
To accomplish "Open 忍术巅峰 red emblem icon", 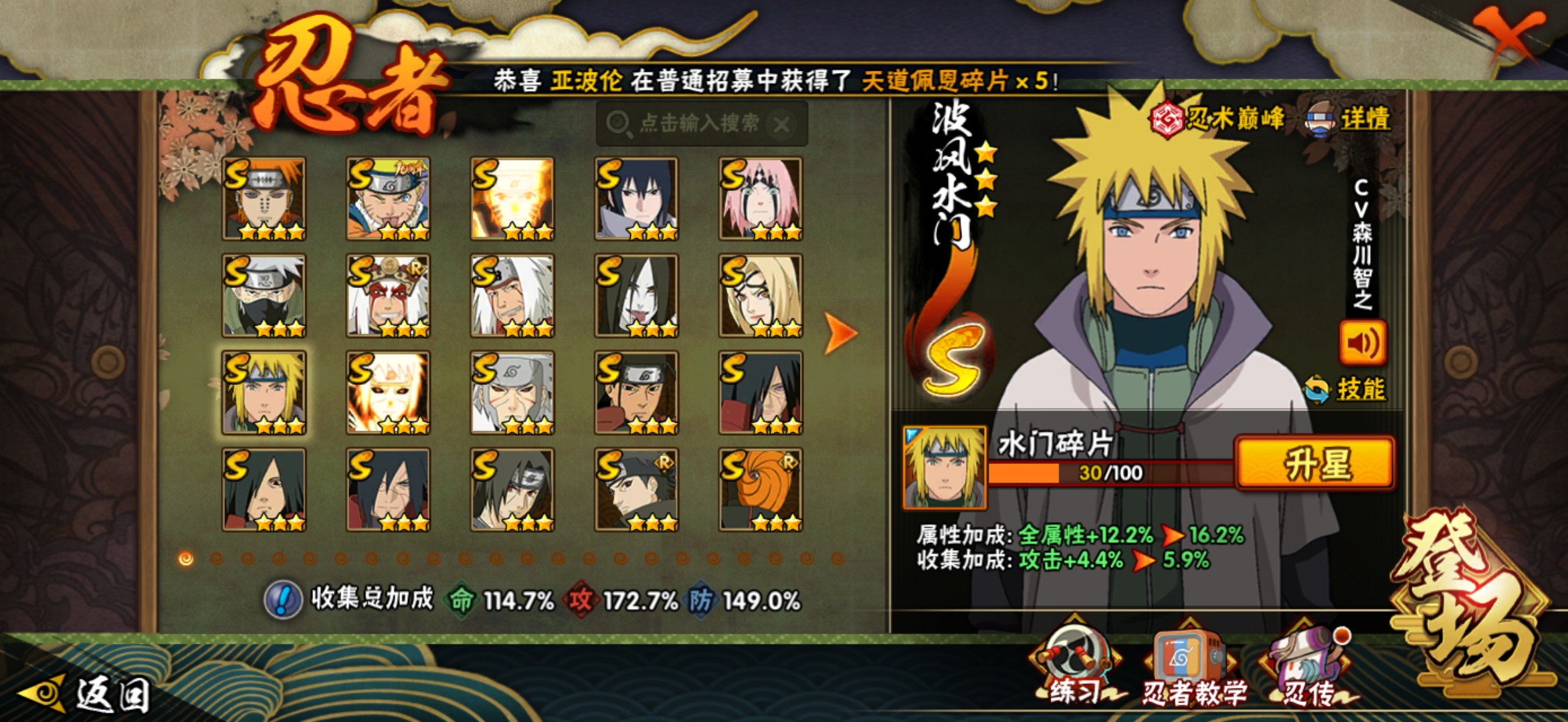I will click(x=1167, y=119).
